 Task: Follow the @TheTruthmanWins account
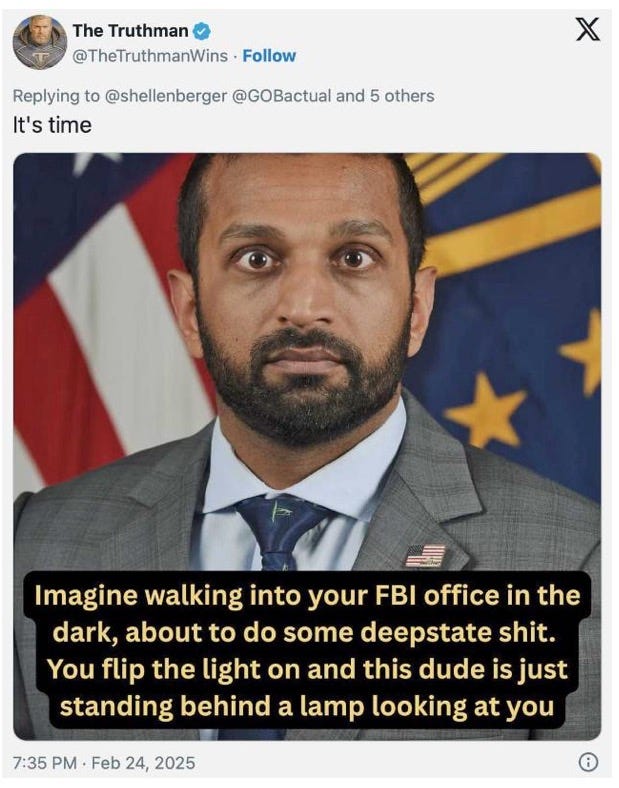point(269,56)
